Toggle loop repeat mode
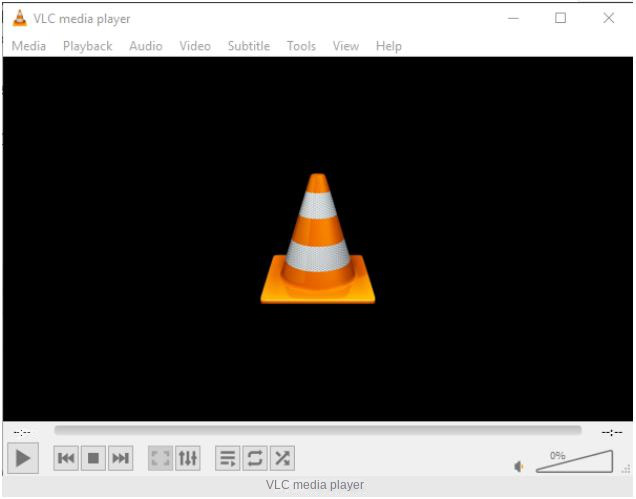 click(x=255, y=458)
